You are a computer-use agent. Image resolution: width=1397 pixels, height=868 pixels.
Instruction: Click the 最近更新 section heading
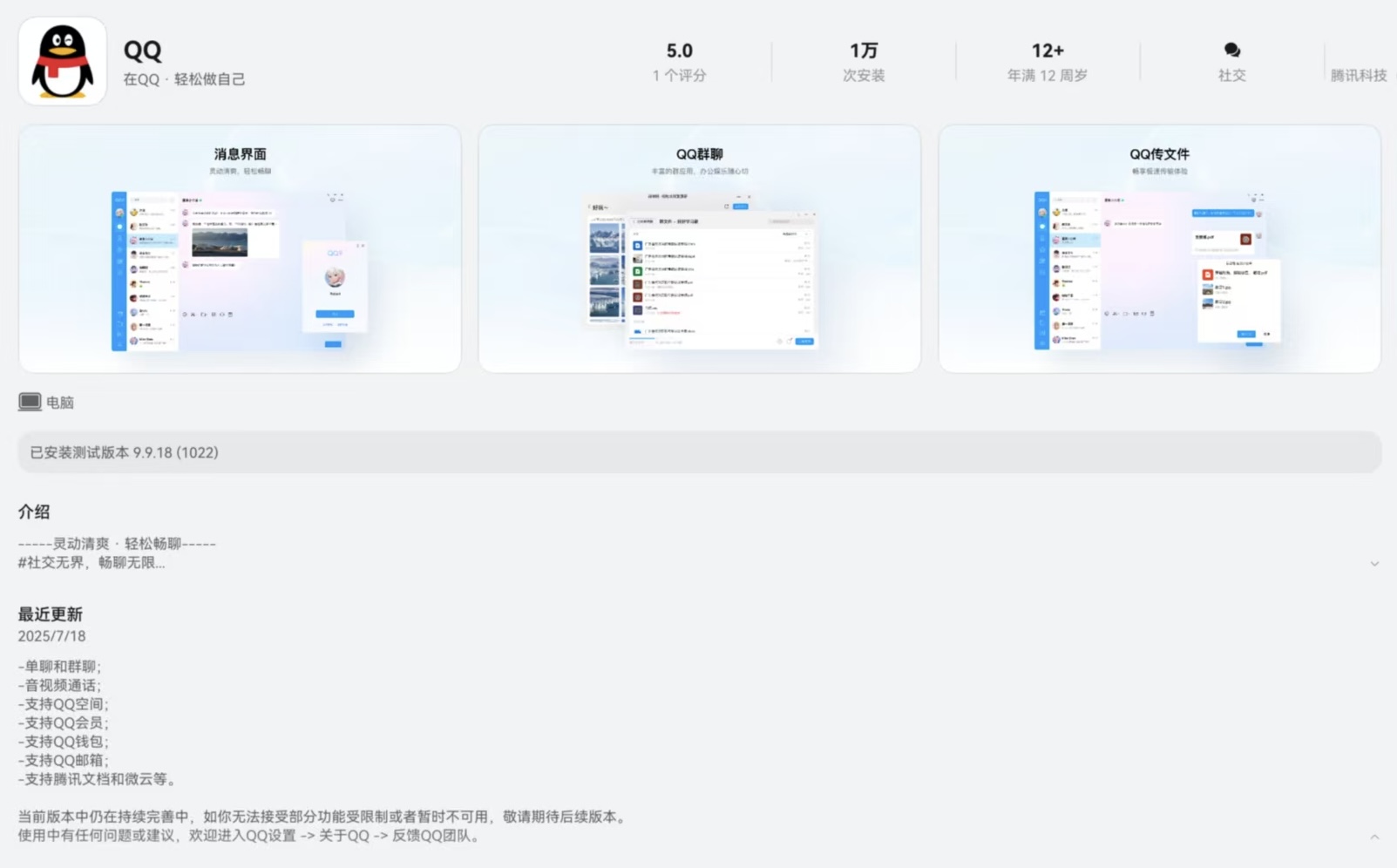coord(51,614)
